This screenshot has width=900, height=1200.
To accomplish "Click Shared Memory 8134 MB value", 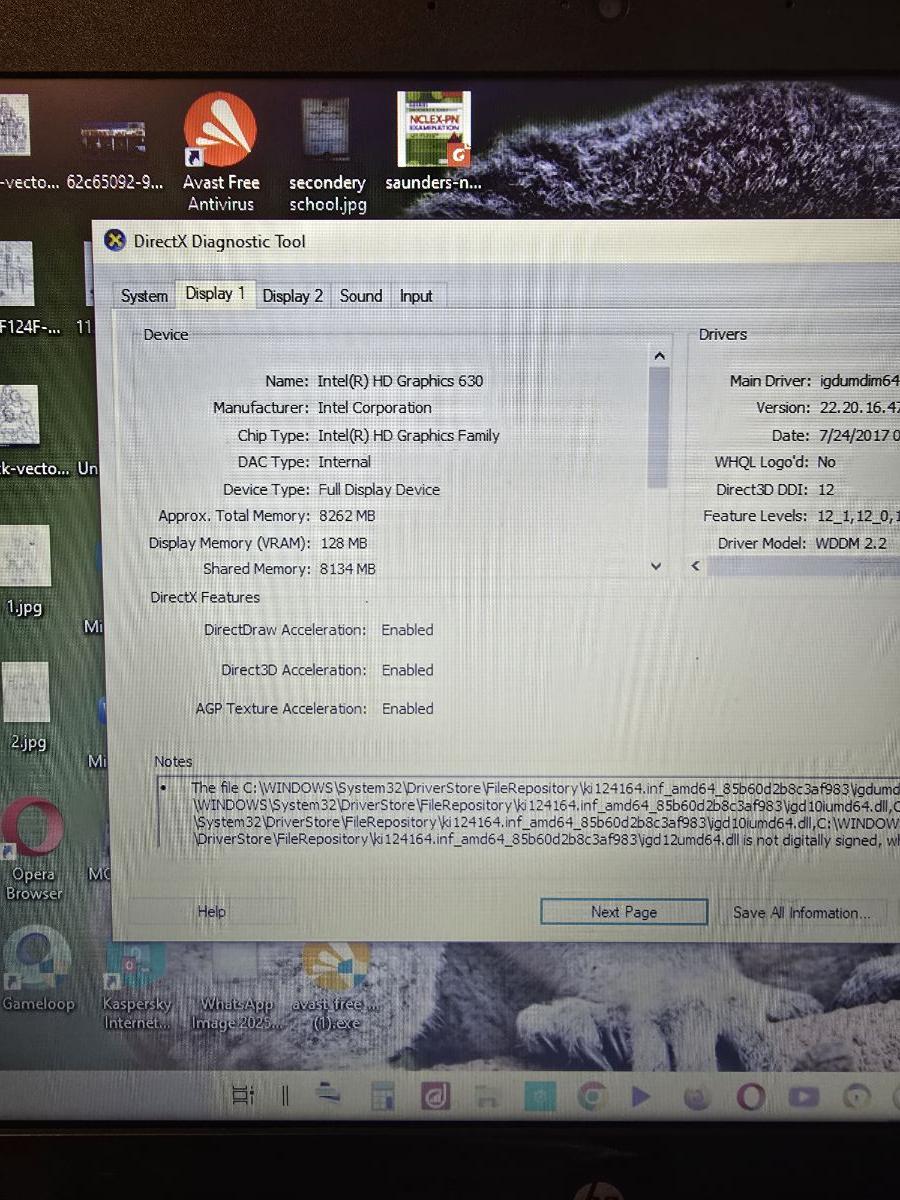I will (x=347, y=569).
